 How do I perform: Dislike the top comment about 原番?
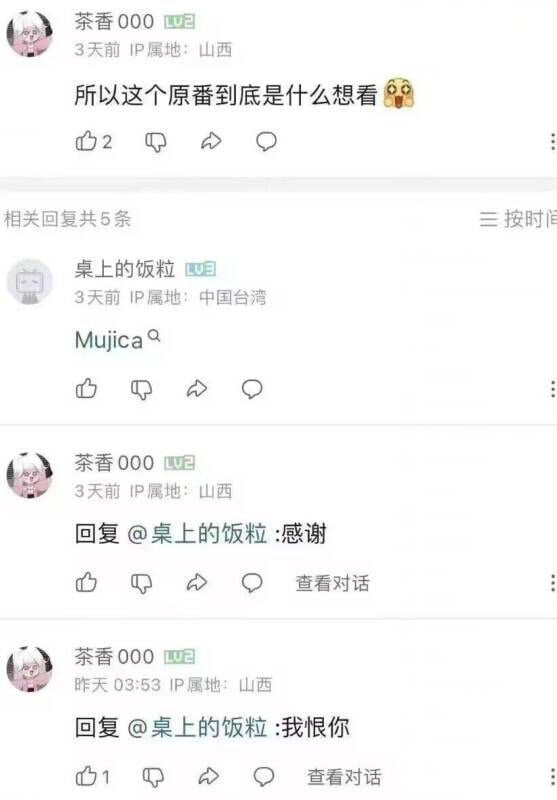[156, 142]
